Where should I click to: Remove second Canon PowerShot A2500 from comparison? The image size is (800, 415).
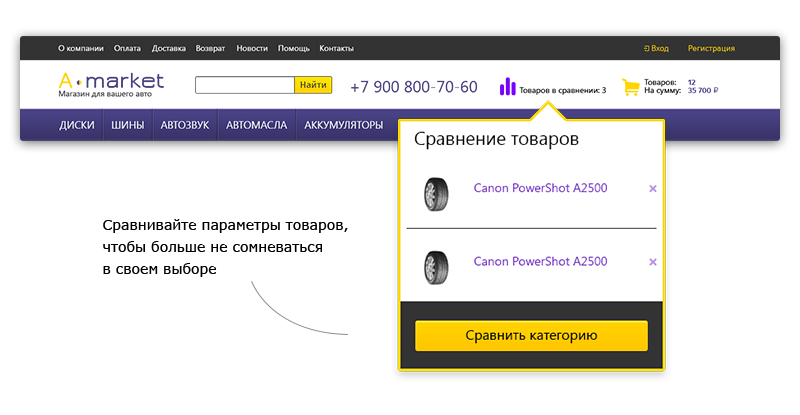pos(653,262)
